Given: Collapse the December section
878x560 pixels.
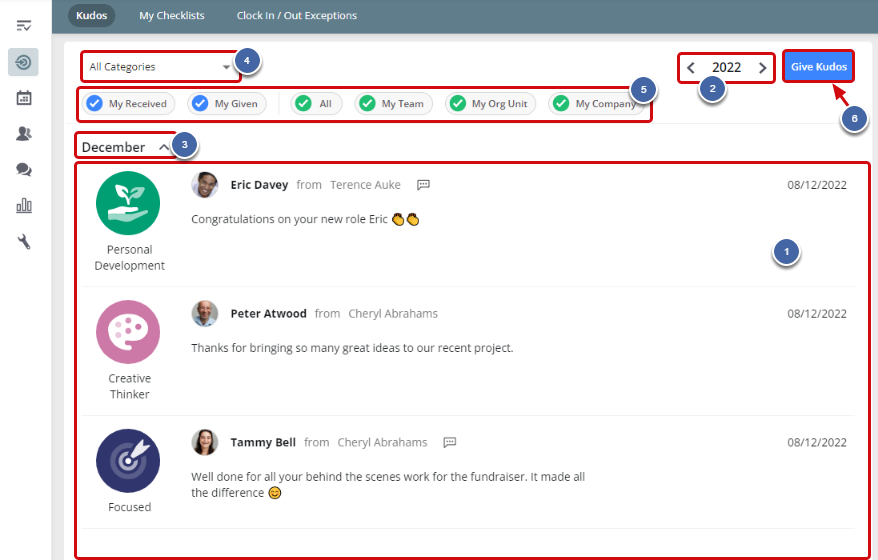Looking at the screenshot, I should (x=164, y=147).
